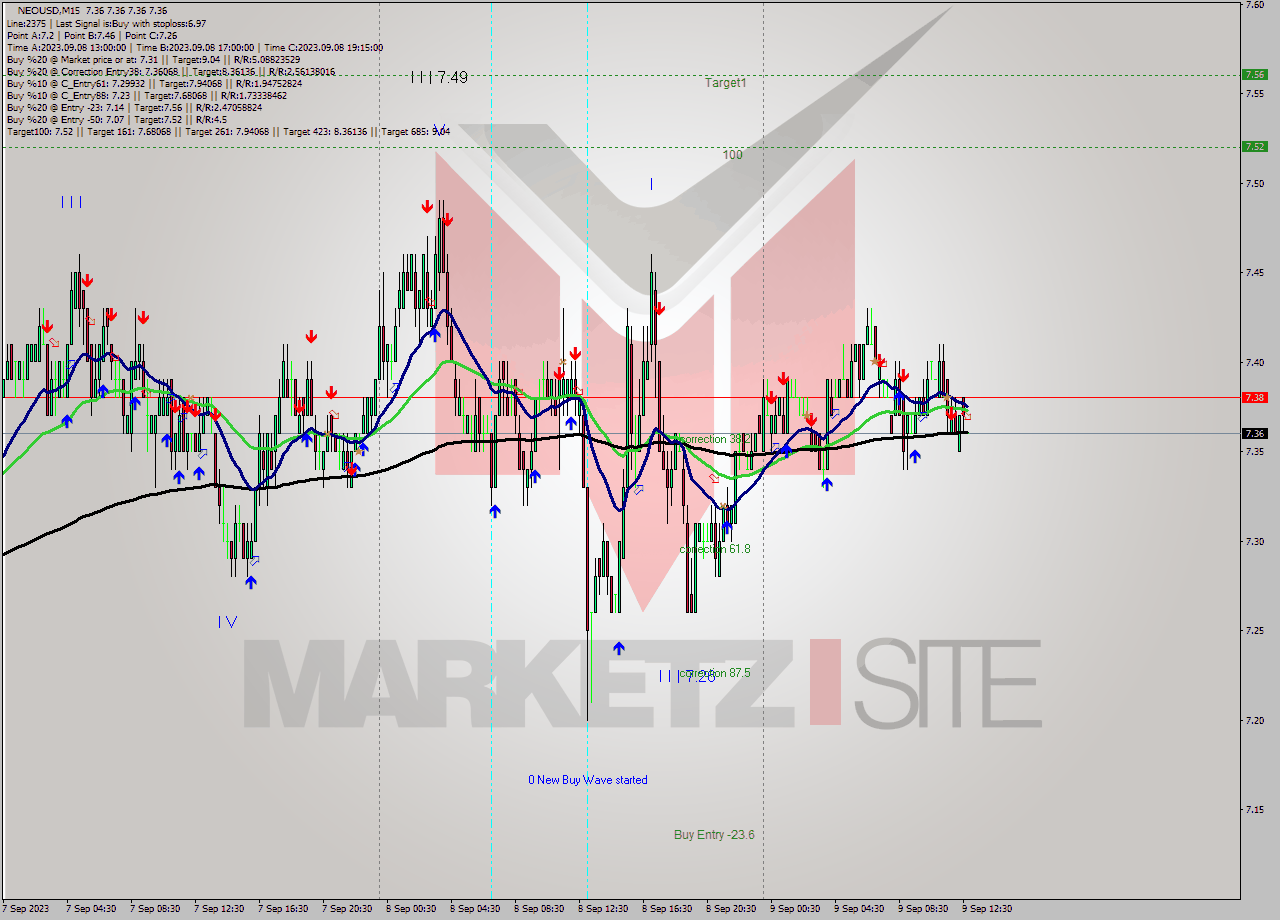Click the blue 'III' wave label at upper left
Viewport: 1280px width, 920px height.
click(x=71, y=202)
